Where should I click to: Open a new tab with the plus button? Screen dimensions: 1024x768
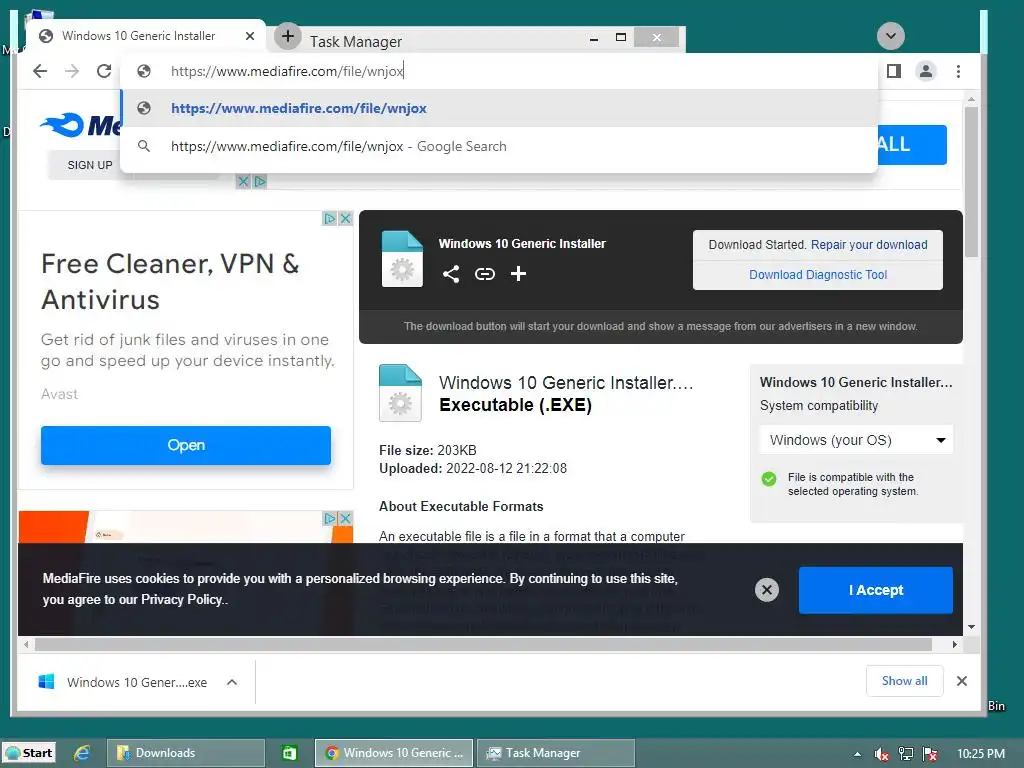click(x=287, y=36)
